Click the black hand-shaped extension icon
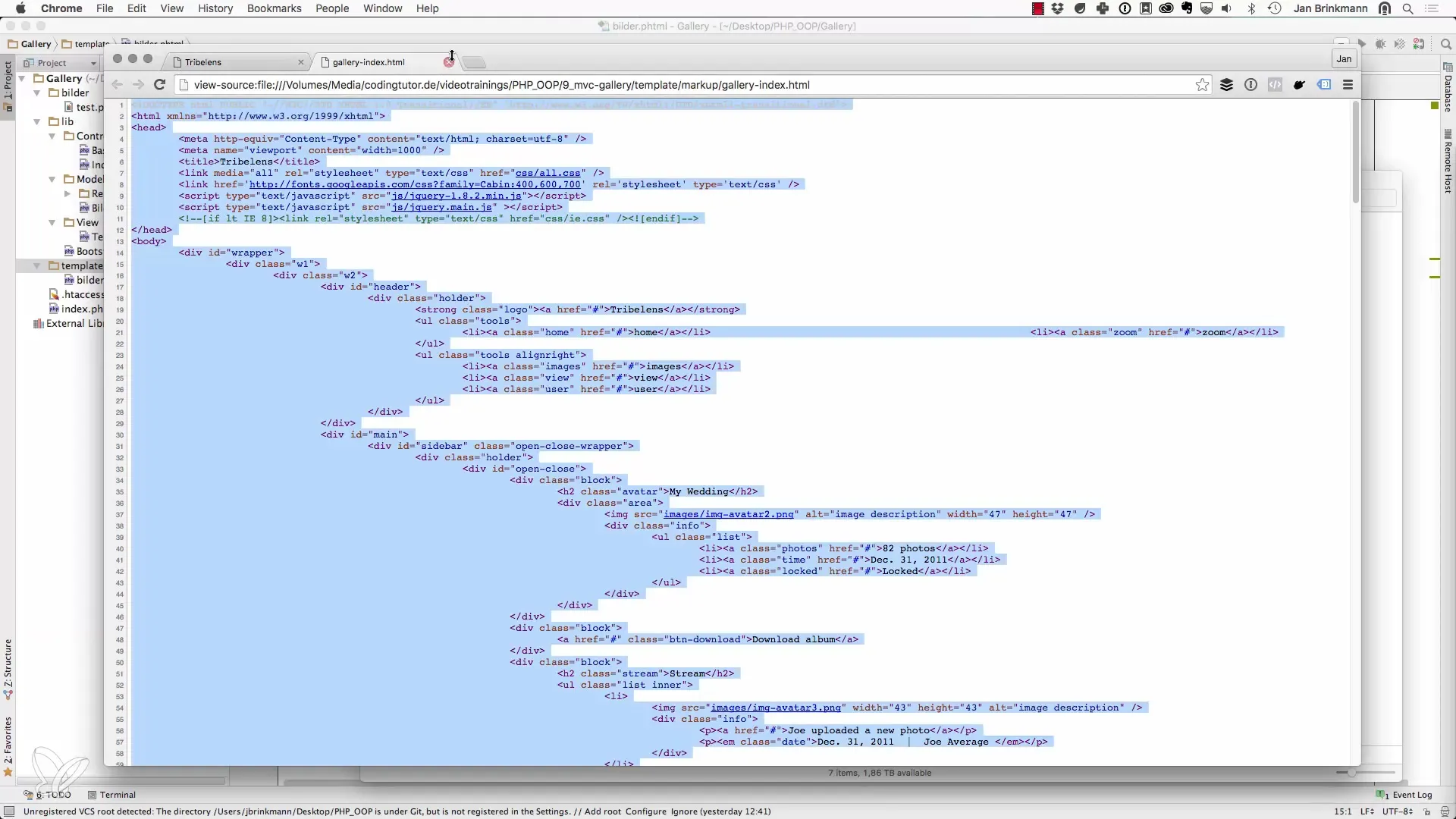 pos(1299,85)
